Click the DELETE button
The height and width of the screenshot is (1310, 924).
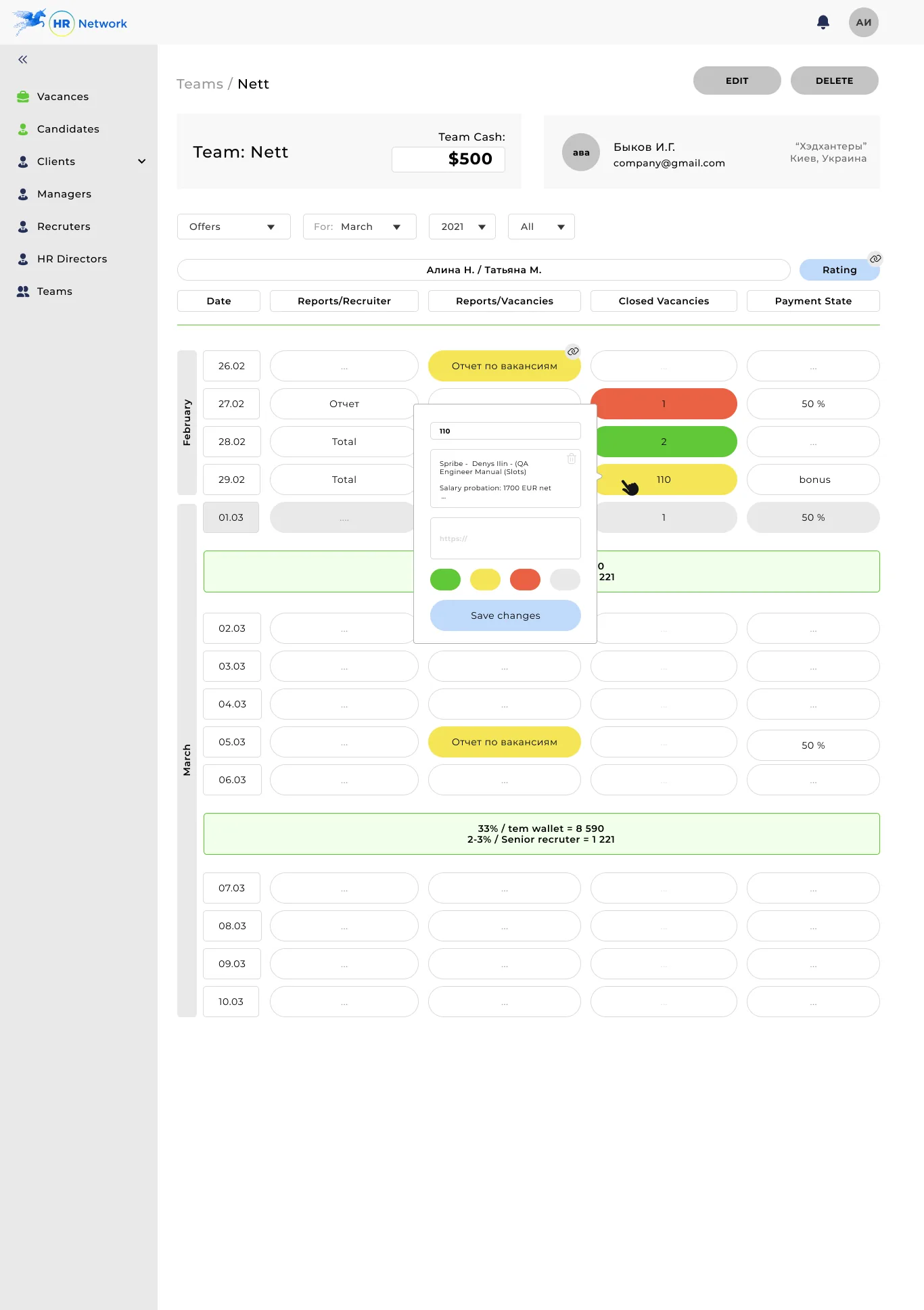[835, 80]
